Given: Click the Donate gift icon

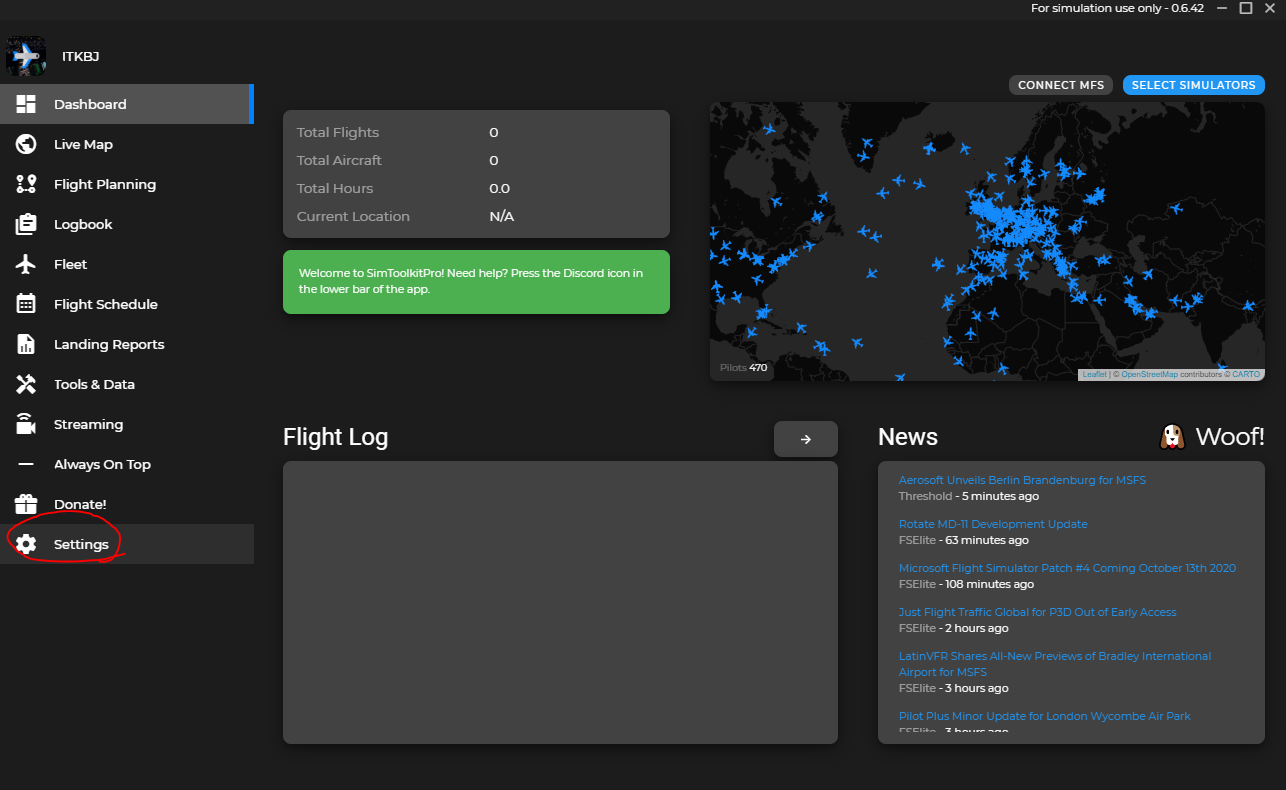Looking at the screenshot, I should [26, 504].
